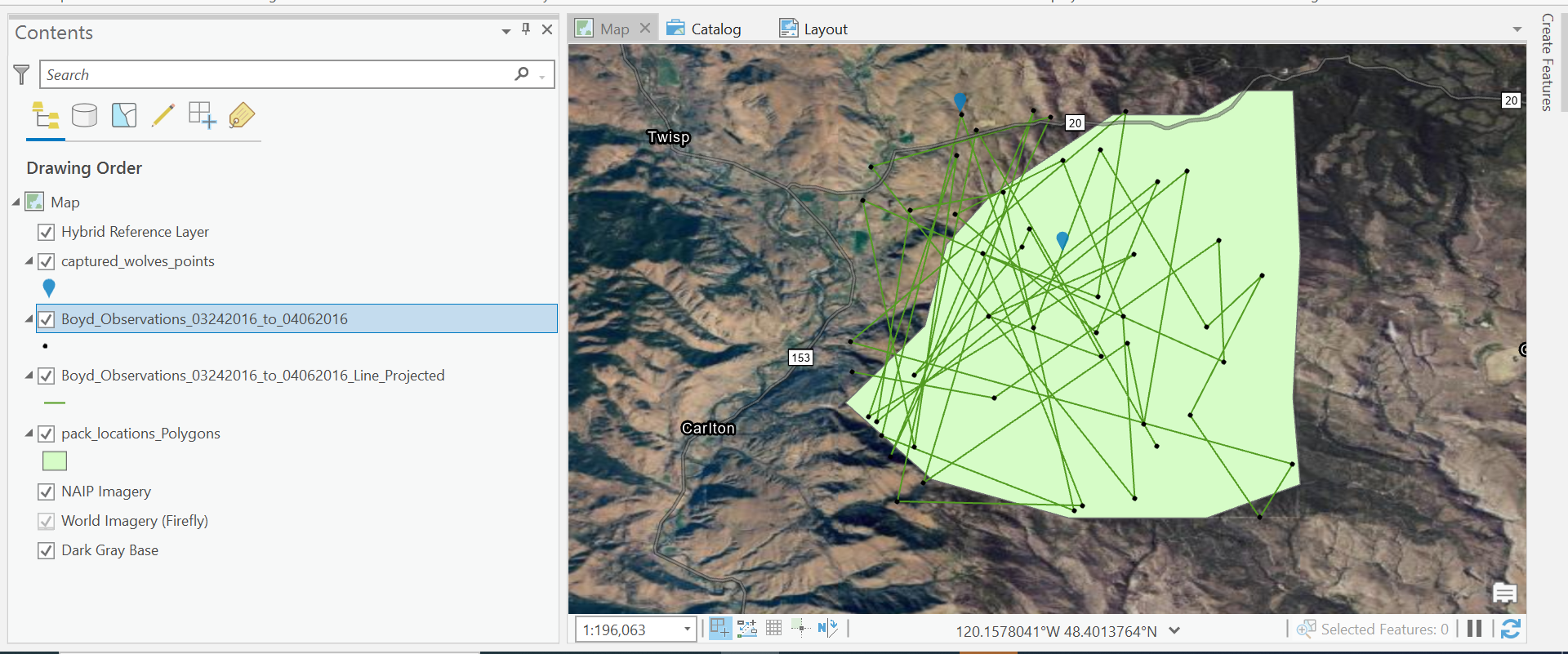Uncheck the Hybrid Reference Layer checkbox
1568x654 pixels.
click(x=47, y=232)
